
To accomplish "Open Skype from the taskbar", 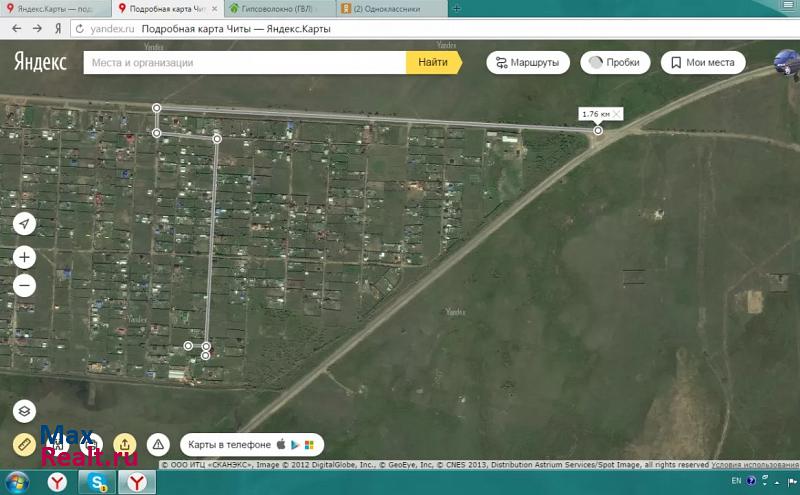I will point(98,483).
